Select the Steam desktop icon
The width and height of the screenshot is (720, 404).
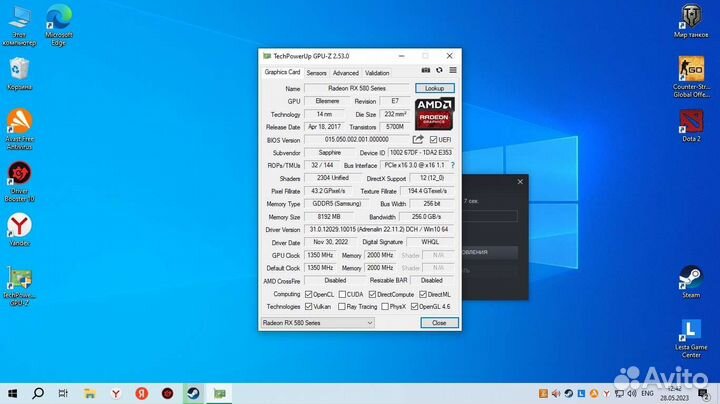tap(691, 282)
